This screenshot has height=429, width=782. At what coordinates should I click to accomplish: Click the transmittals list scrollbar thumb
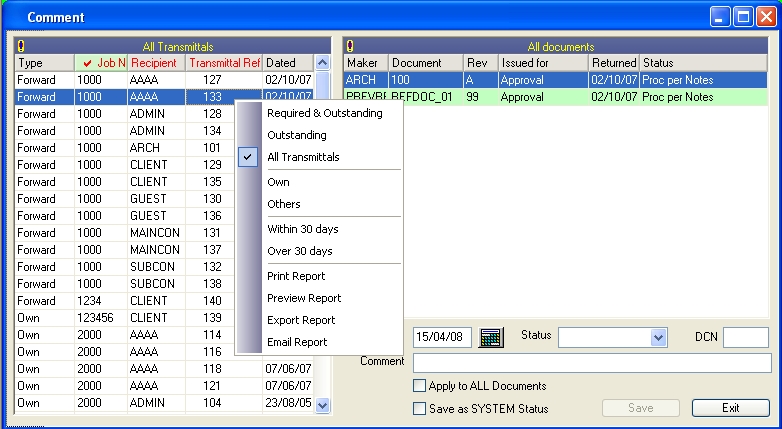(323, 86)
